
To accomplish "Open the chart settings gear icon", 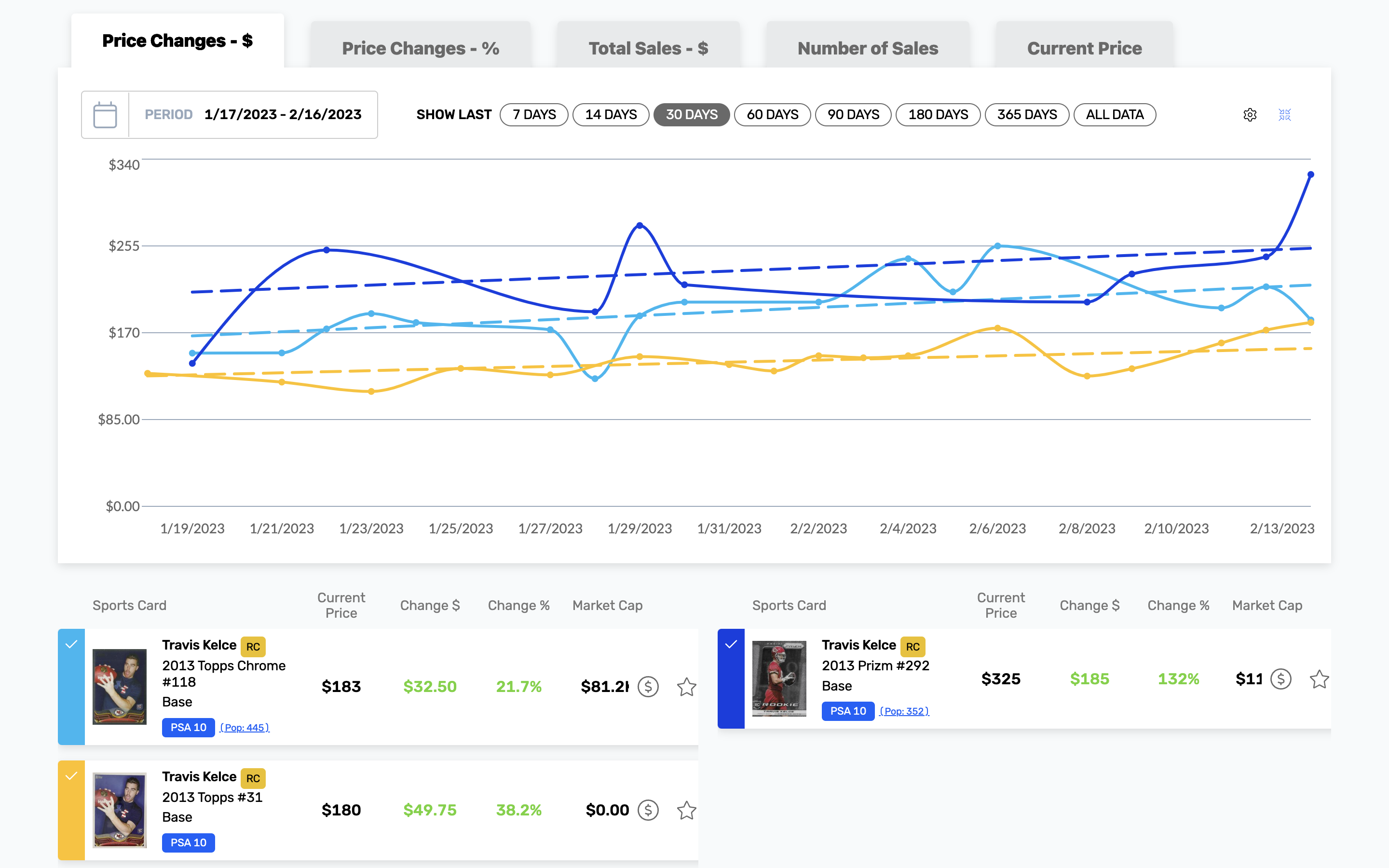I will click(x=1250, y=115).
